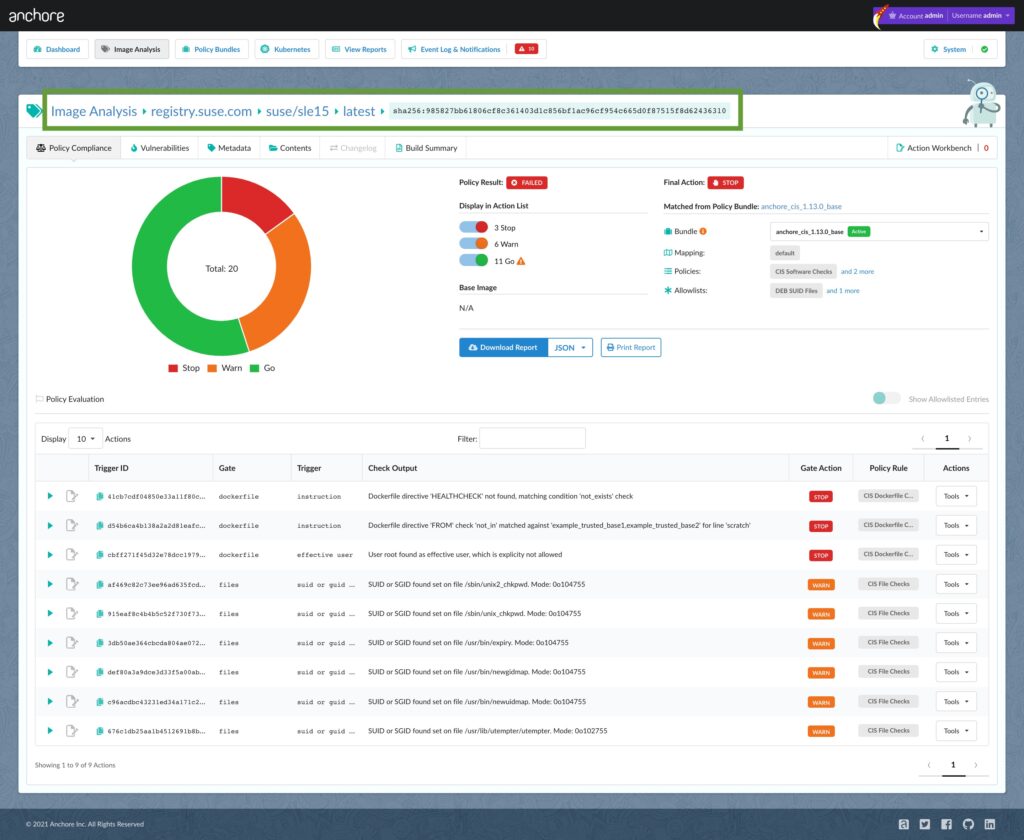Viewport: 1024px width, 840px height.
Task: Click the red Stop legend swatch
Action: 173,368
